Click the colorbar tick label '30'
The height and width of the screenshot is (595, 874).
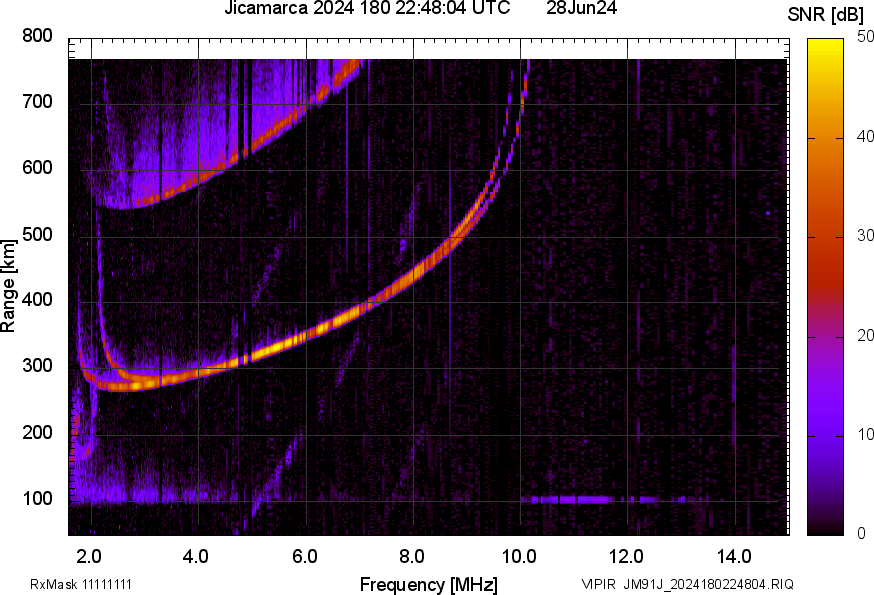[865, 235]
